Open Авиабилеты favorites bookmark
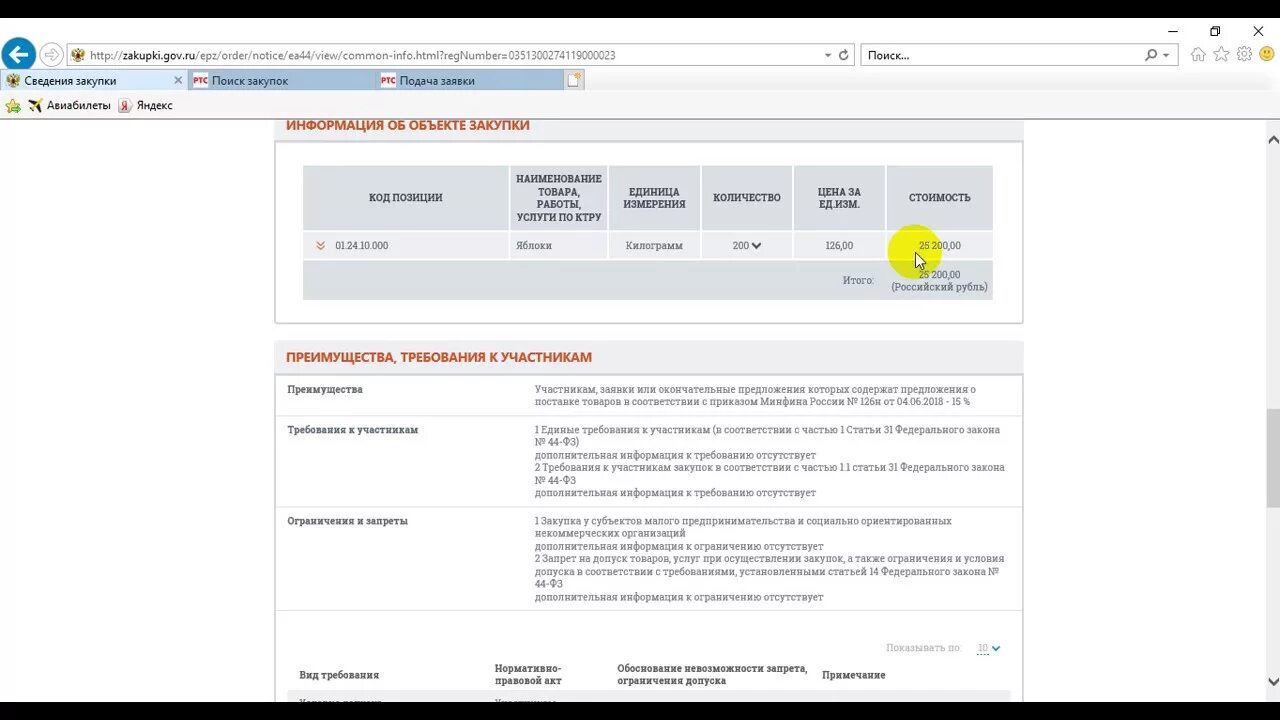Image resolution: width=1280 pixels, height=720 pixels. 70,105
